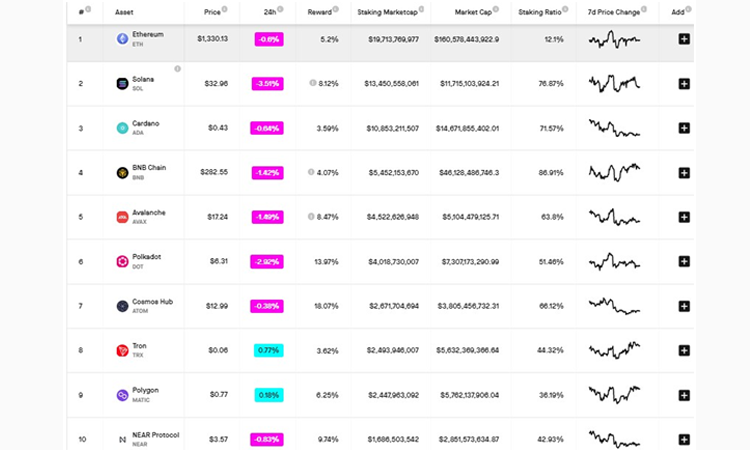The image size is (750, 450).
Task: Add Avalanche using its plus icon
Action: (684, 217)
